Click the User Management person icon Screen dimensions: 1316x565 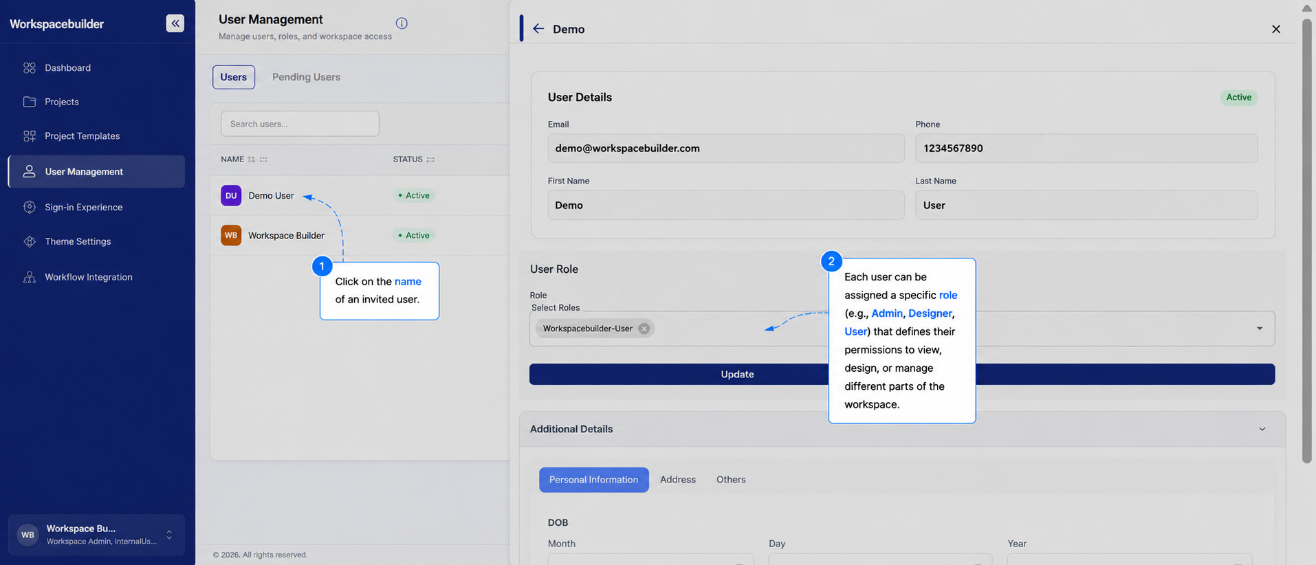pyautogui.click(x=29, y=171)
